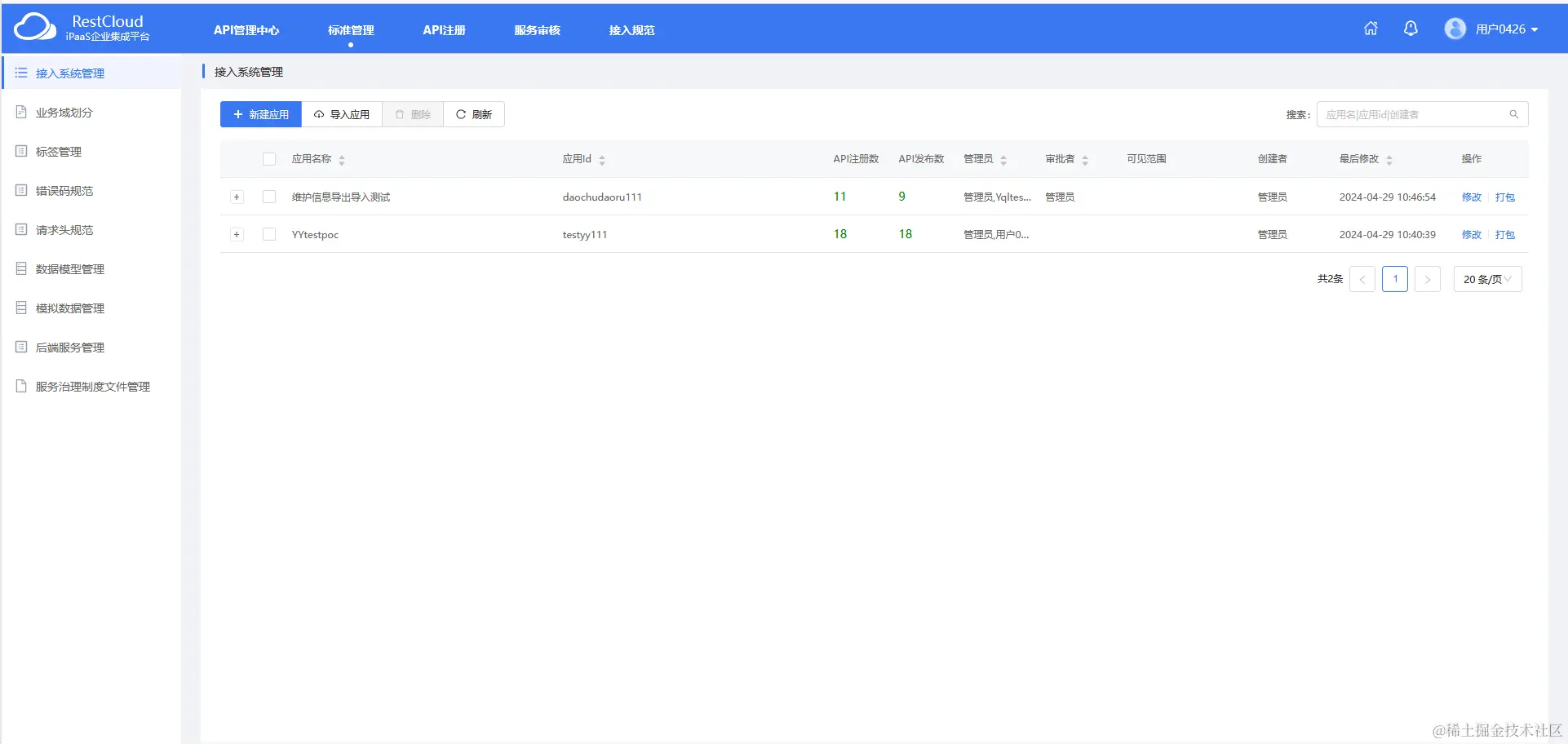Click the daochudaoru111 app ID cell
The image size is (1568, 744).
click(602, 197)
